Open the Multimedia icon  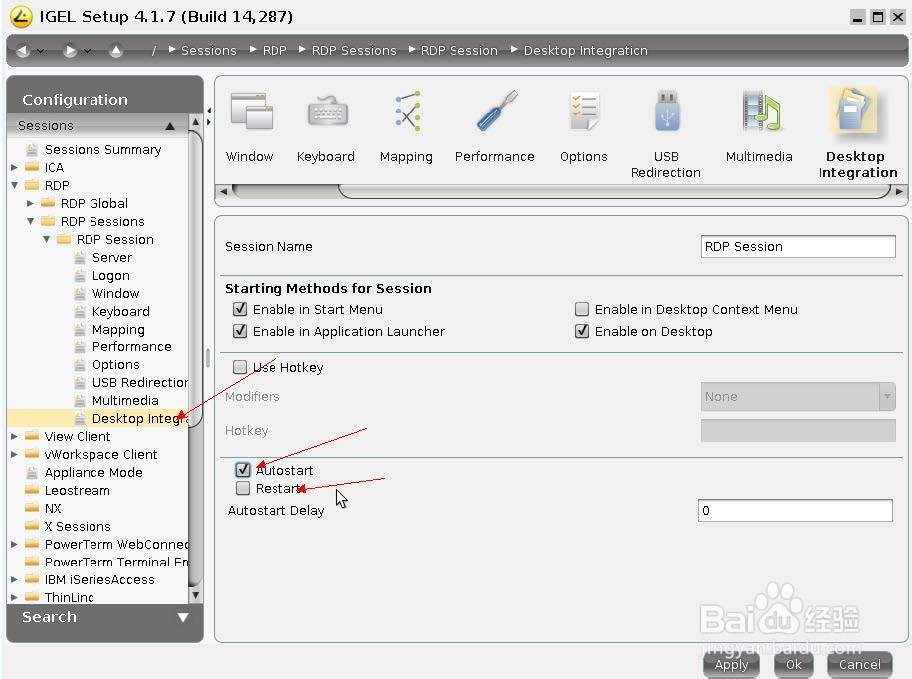761,111
